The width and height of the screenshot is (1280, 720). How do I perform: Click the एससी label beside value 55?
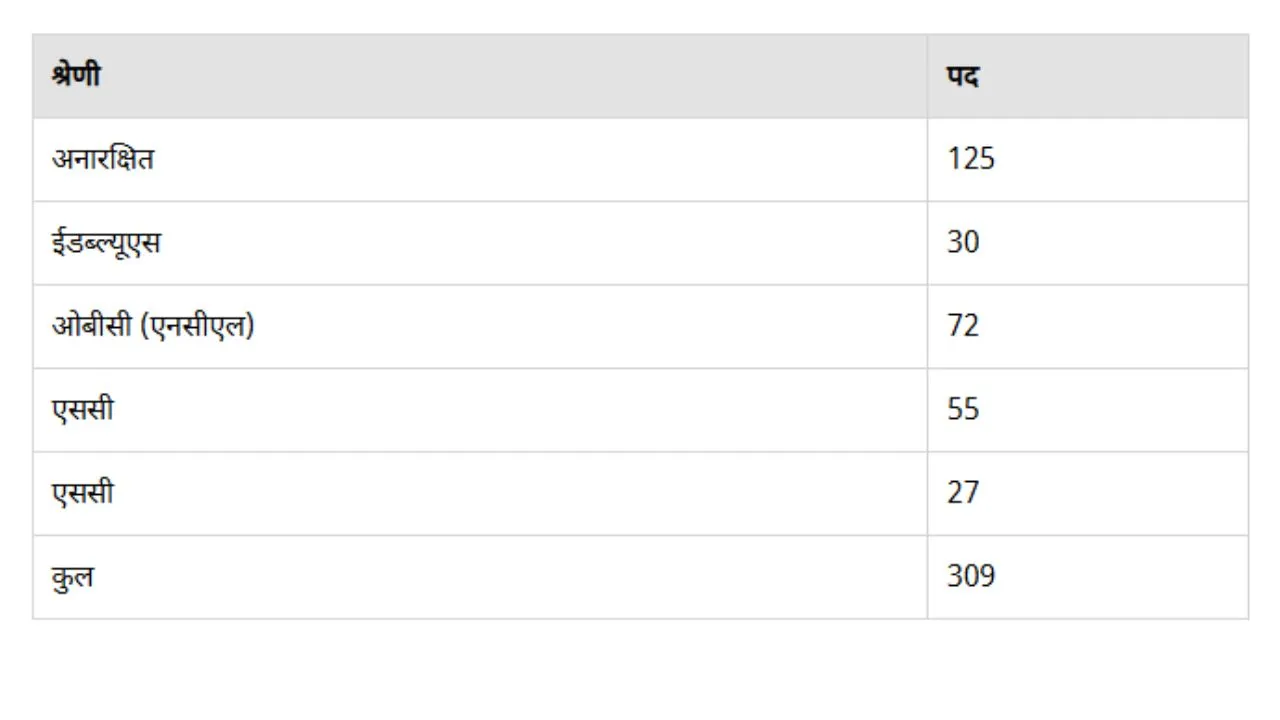[x=83, y=410]
